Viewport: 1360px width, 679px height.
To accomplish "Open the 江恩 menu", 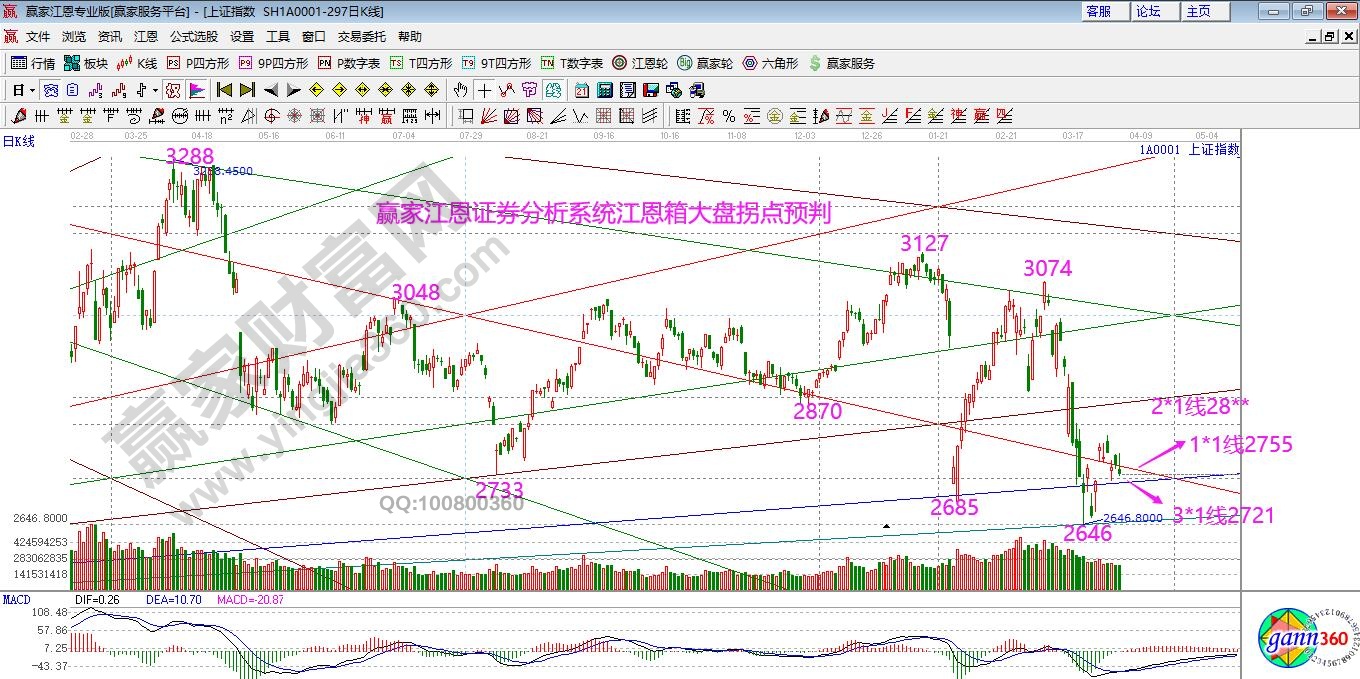I will pyautogui.click(x=146, y=36).
